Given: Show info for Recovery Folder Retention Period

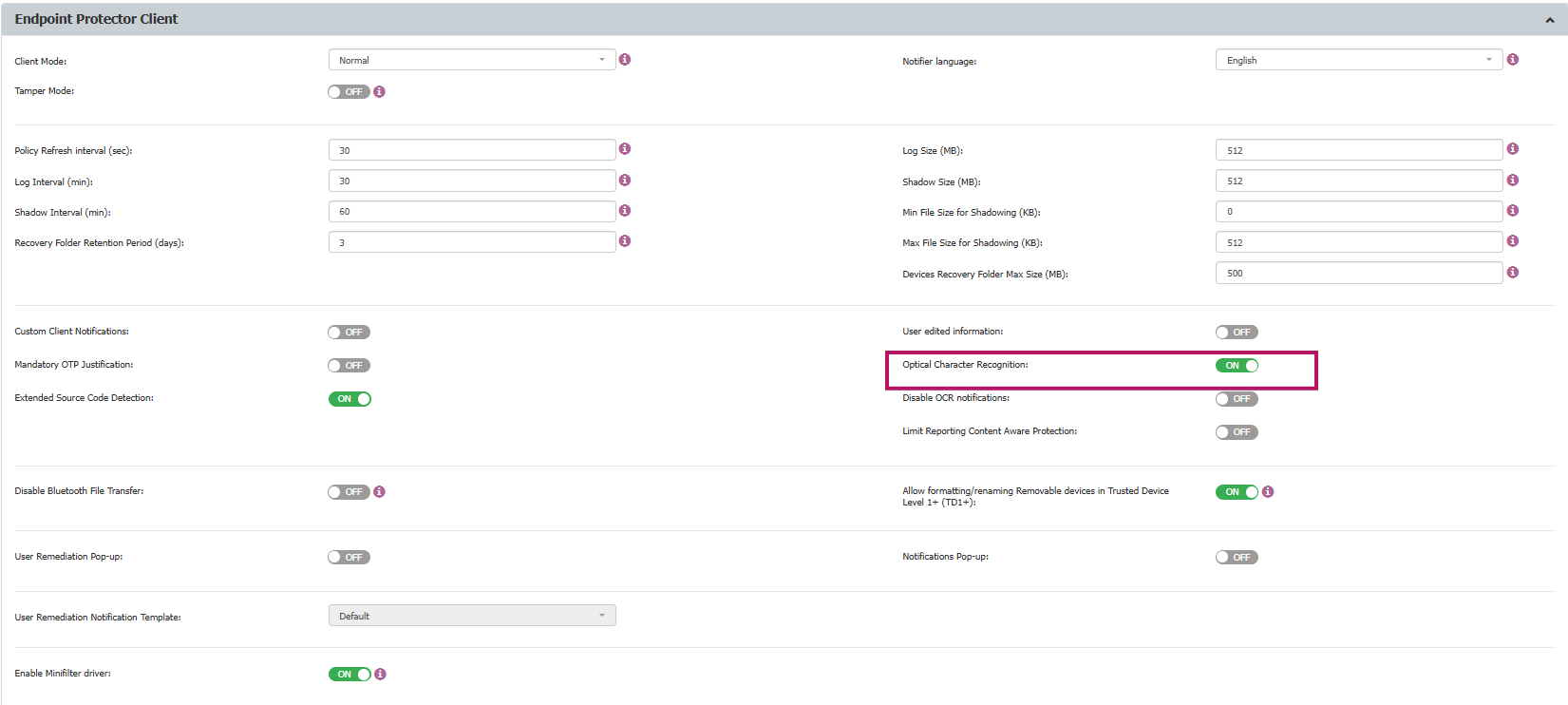Looking at the screenshot, I should [x=625, y=241].
